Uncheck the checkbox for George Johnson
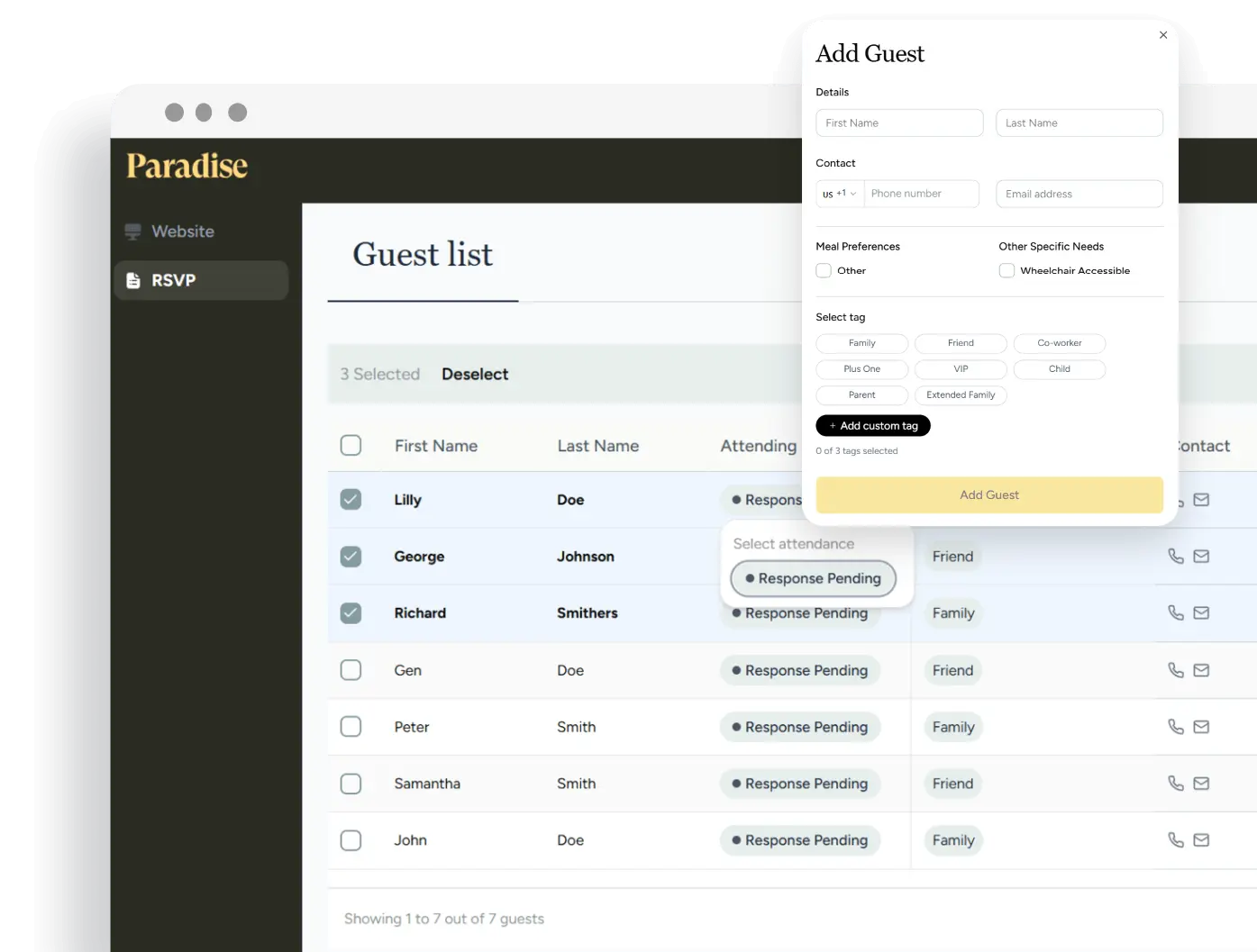This screenshot has height=952, width=1257. point(351,557)
